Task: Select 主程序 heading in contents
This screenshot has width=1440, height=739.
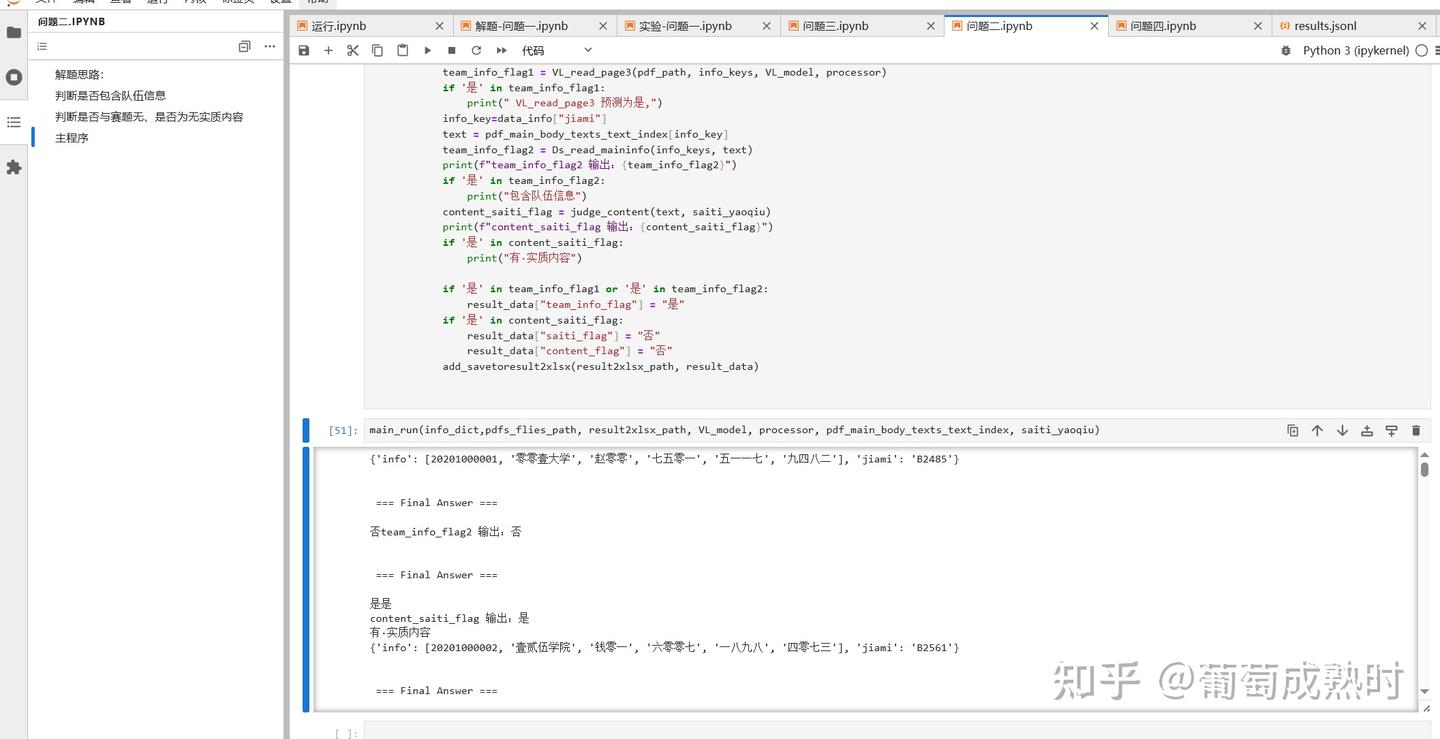Action: (72, 137)
